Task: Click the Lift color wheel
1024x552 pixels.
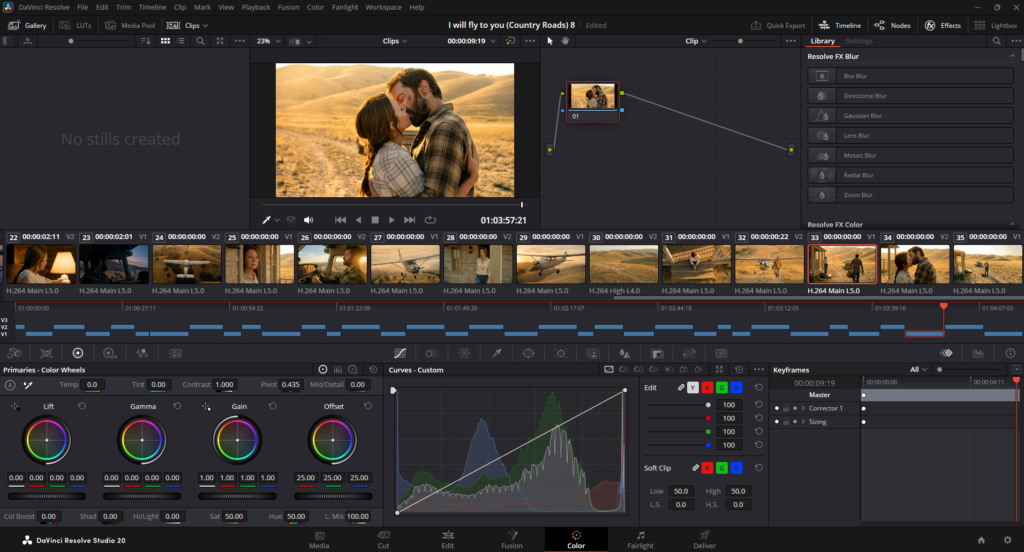Action: pos(46,440)
